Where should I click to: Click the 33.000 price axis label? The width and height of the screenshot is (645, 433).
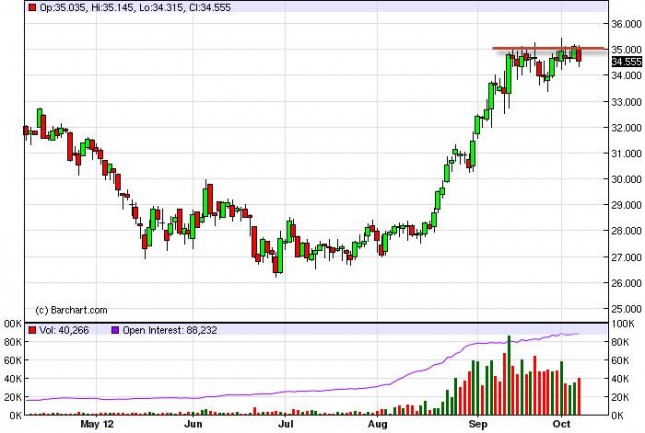tap(626, 102)
